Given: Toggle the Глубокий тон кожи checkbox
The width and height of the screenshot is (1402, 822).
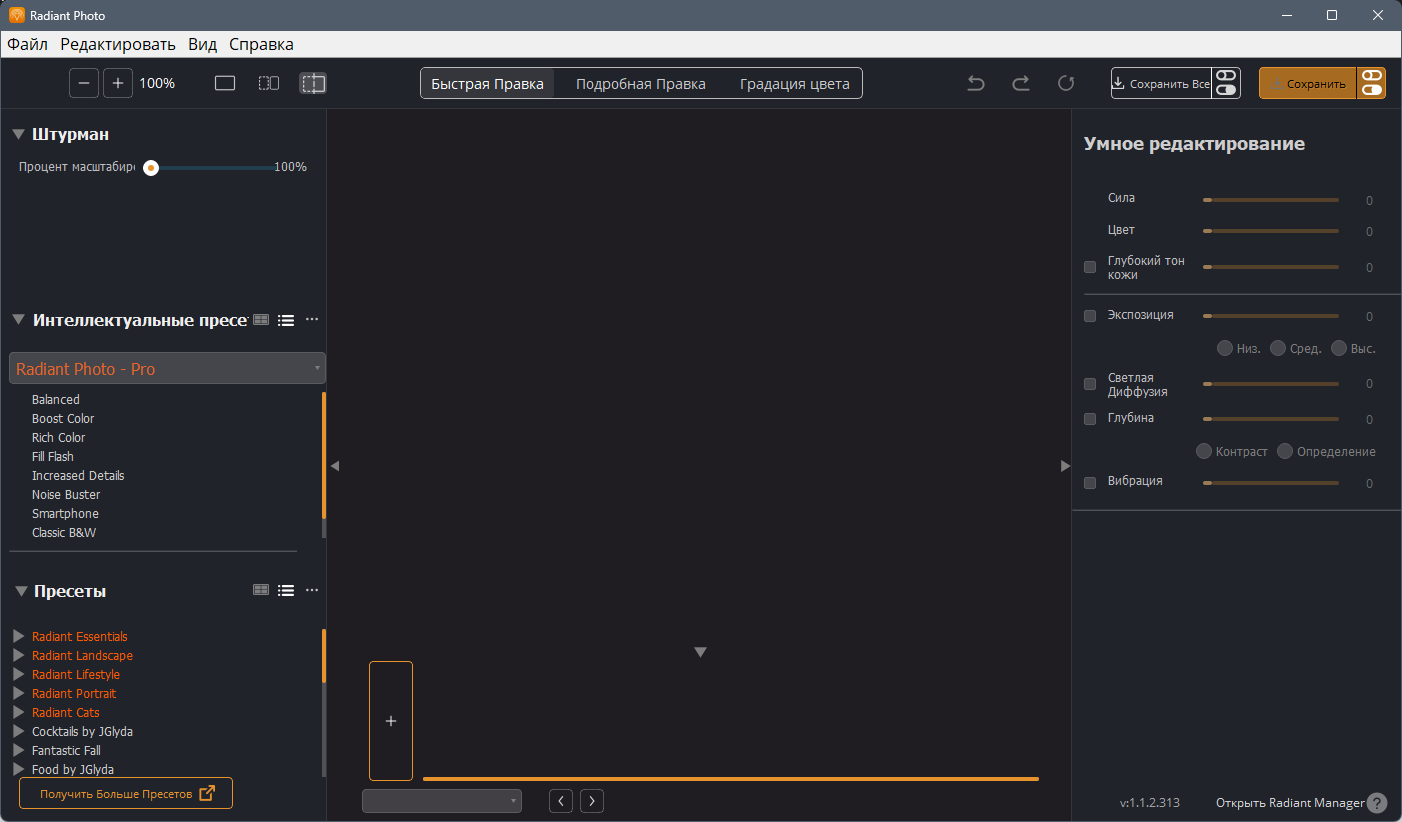Looking at the screenshot, I should pos(1089,266).
